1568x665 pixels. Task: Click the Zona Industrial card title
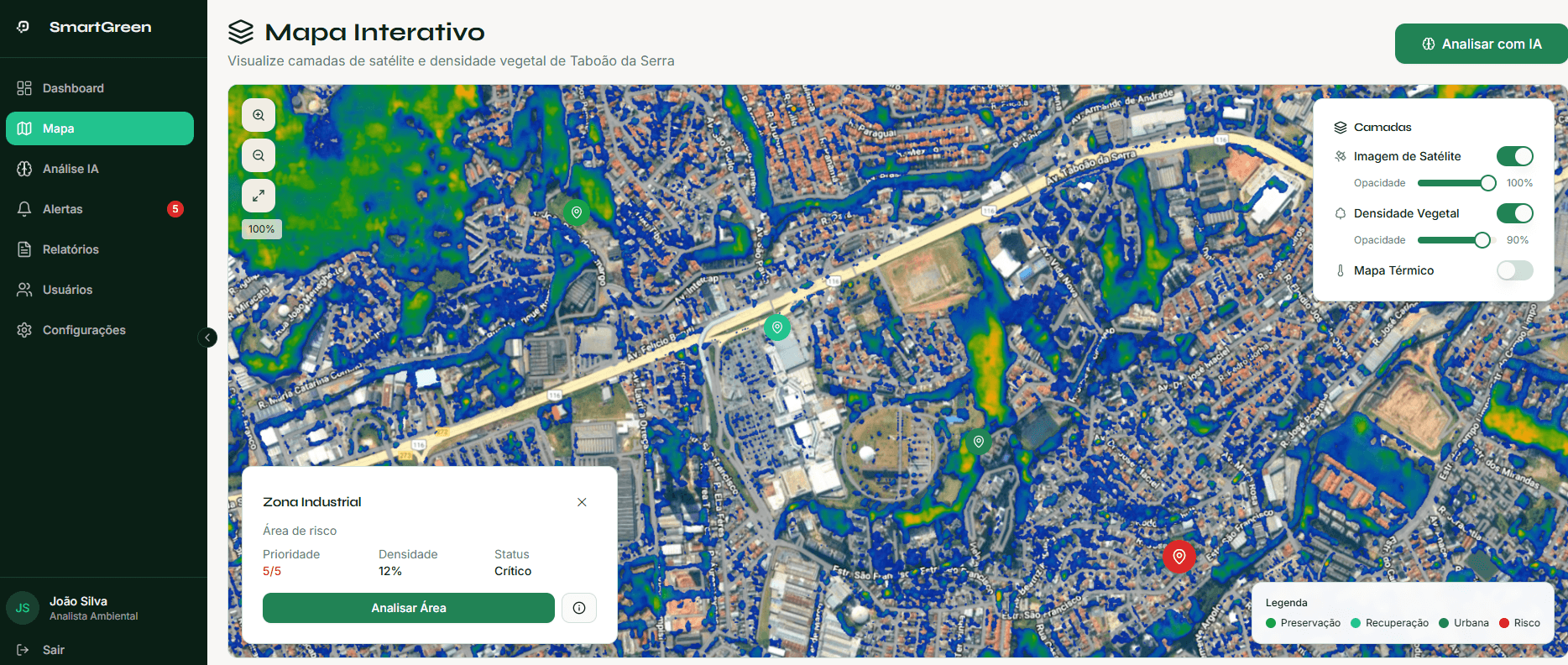coord(312,502)
